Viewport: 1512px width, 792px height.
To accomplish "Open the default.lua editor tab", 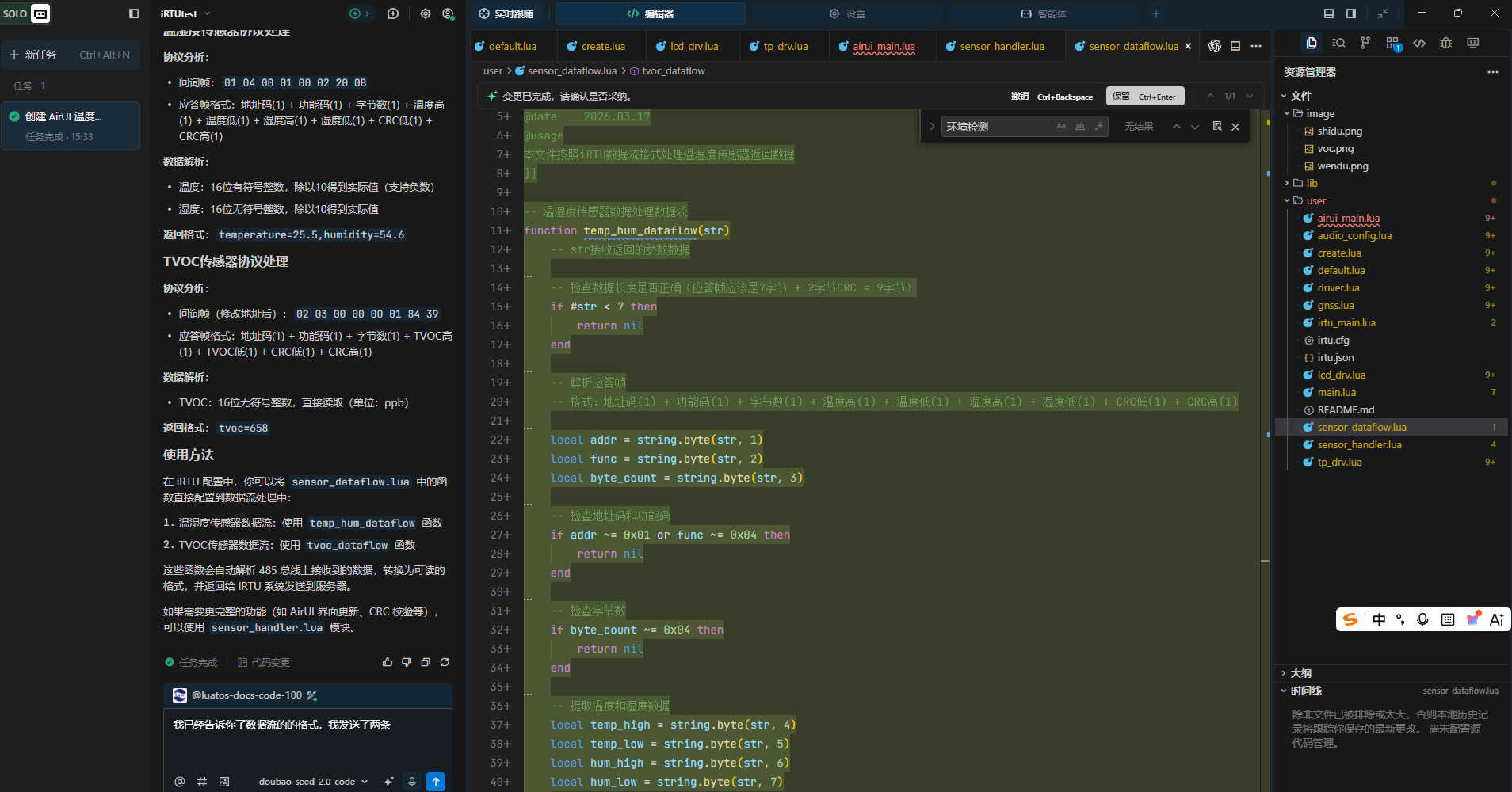I will coord(513,46).
